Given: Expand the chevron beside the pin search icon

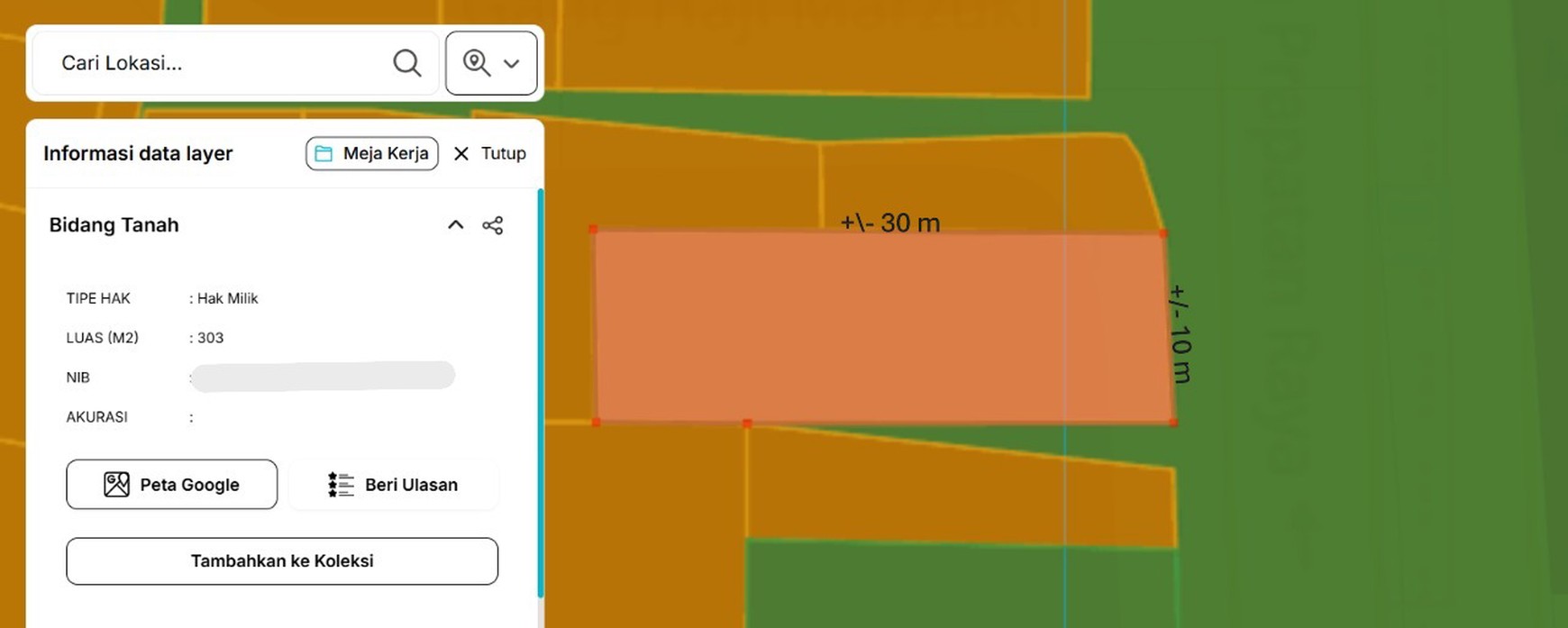Looking at the screenshot, I should (x=512, y=64).
